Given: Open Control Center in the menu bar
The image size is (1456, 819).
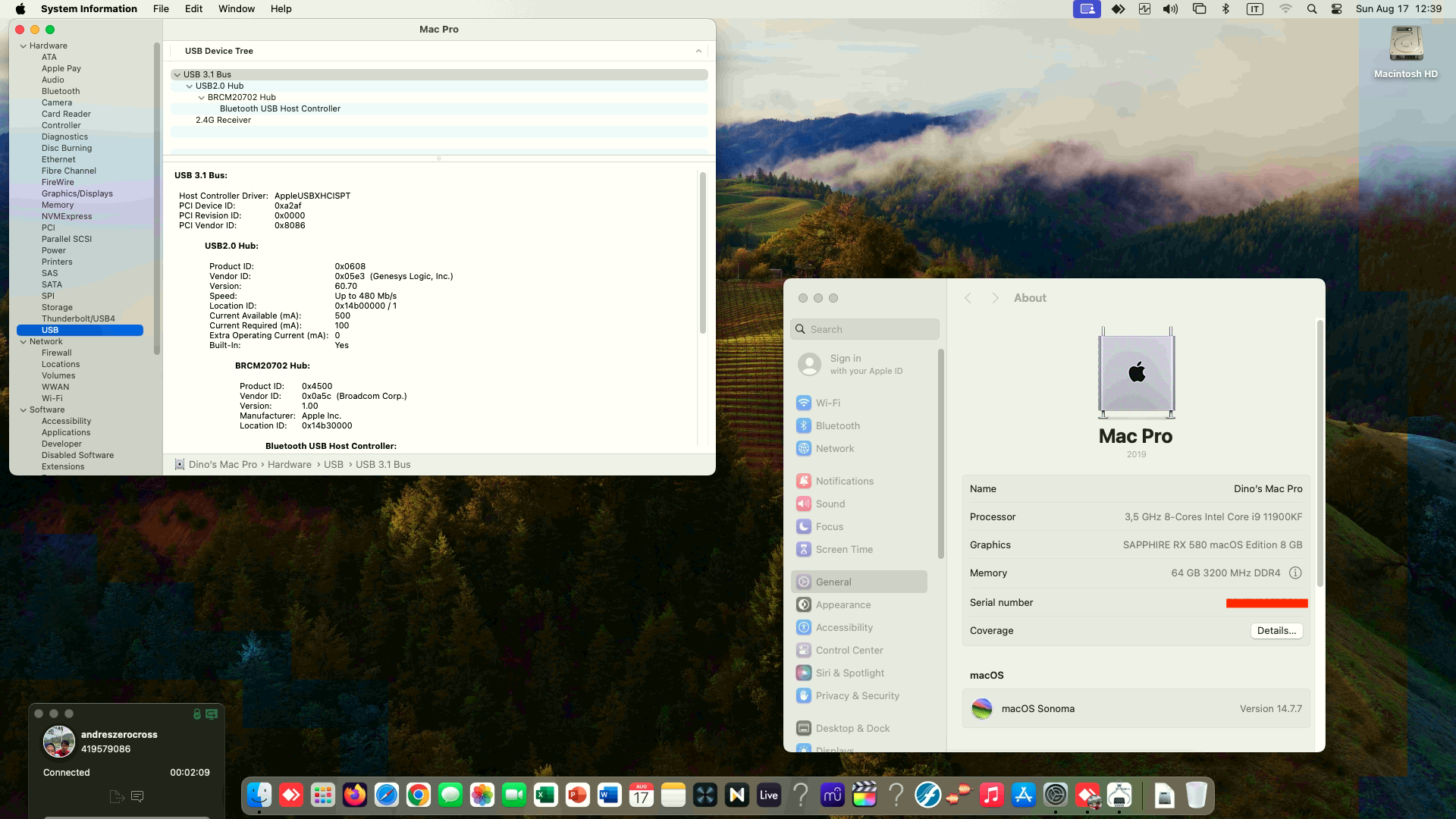Looking at the screenshot, I should (x=1337, y=9).
